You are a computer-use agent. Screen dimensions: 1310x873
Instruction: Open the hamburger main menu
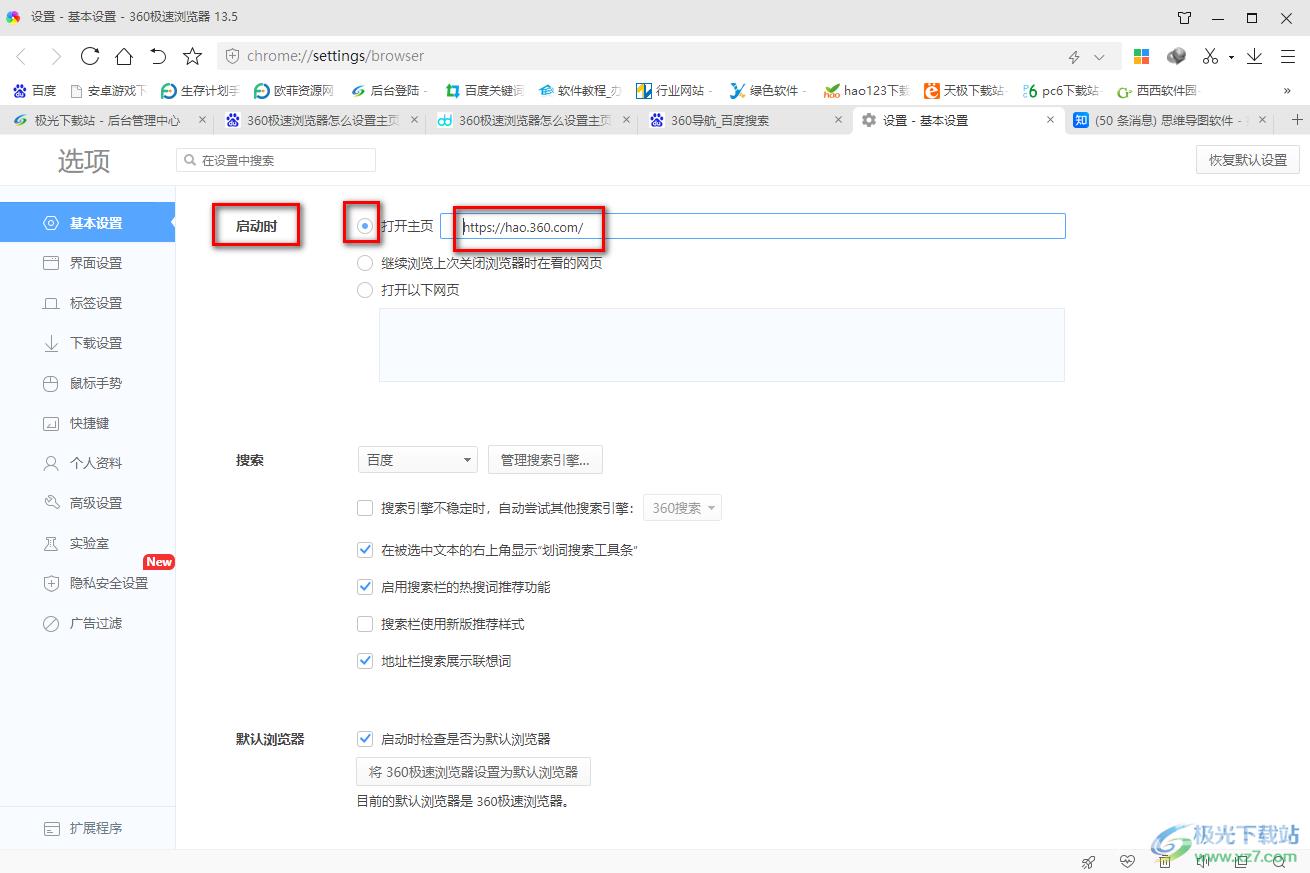coord(1287,56)
